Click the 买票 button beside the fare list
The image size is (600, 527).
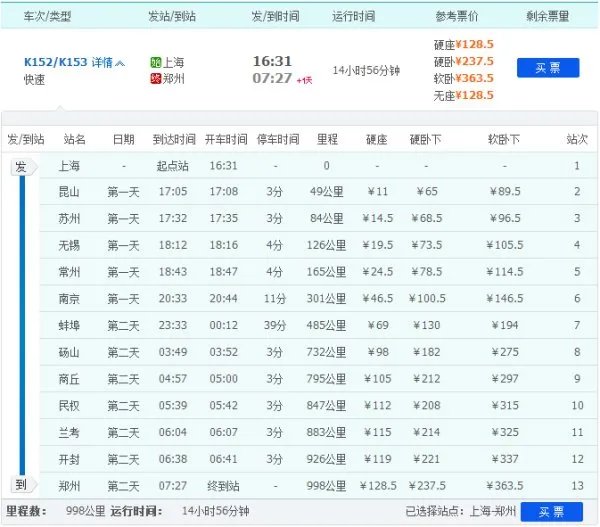click(x=548, y=68)
